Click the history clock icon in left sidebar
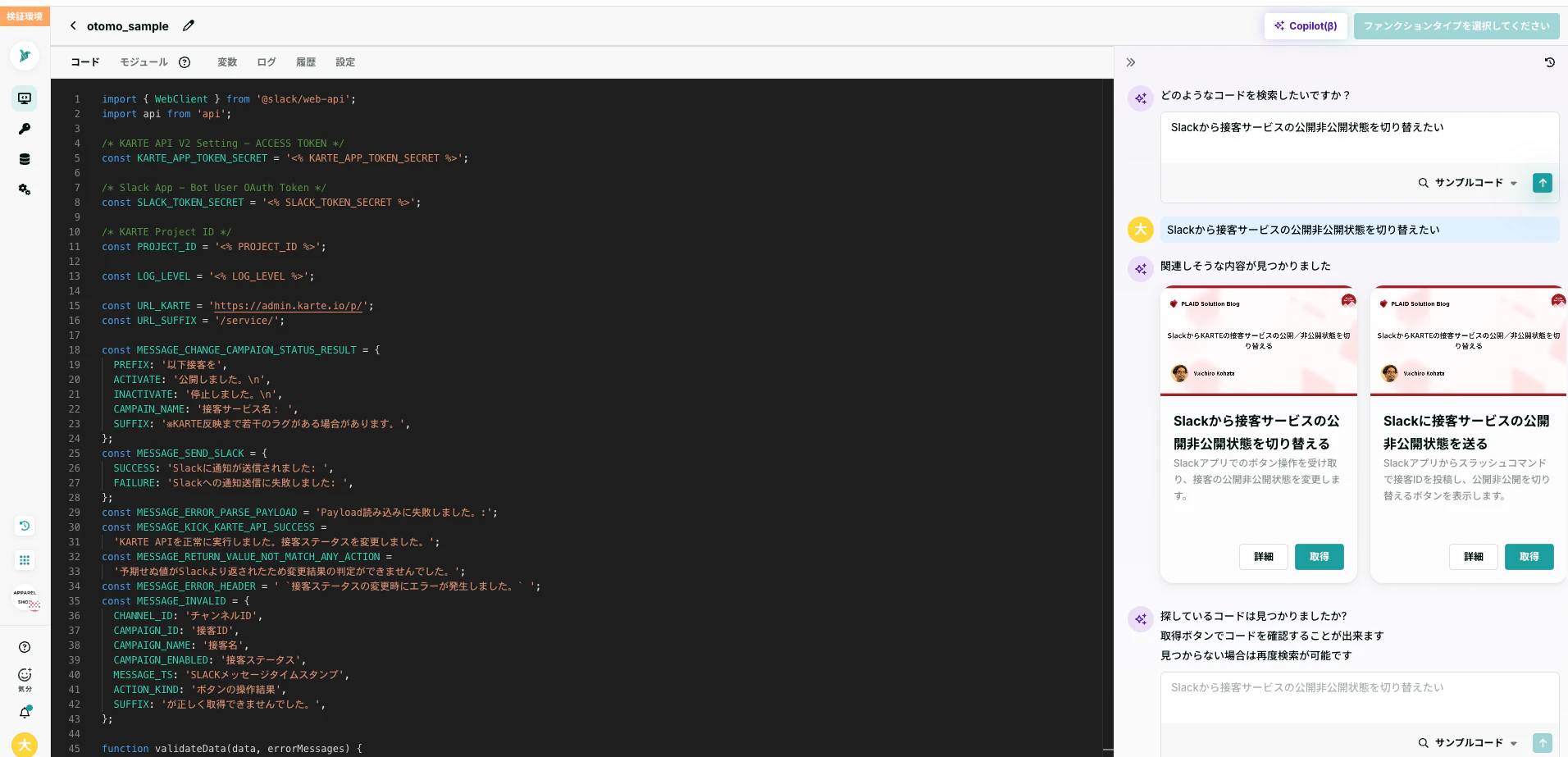Viewport: 1568px width, 757px height. point(25,526)
